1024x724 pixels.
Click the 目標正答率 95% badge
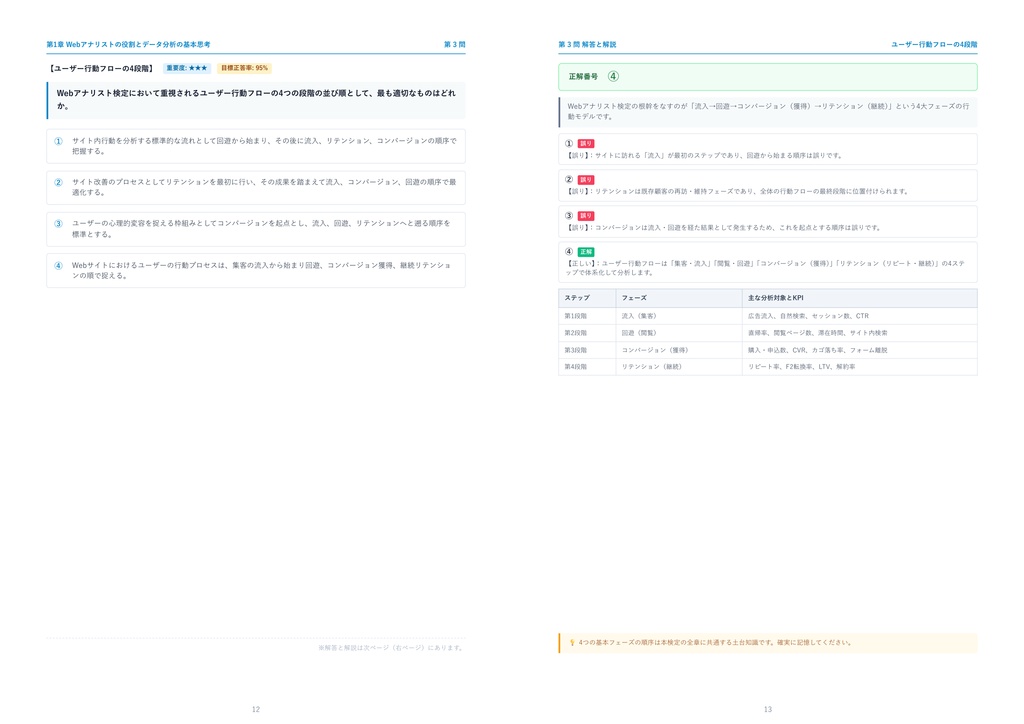coord(244,68)
